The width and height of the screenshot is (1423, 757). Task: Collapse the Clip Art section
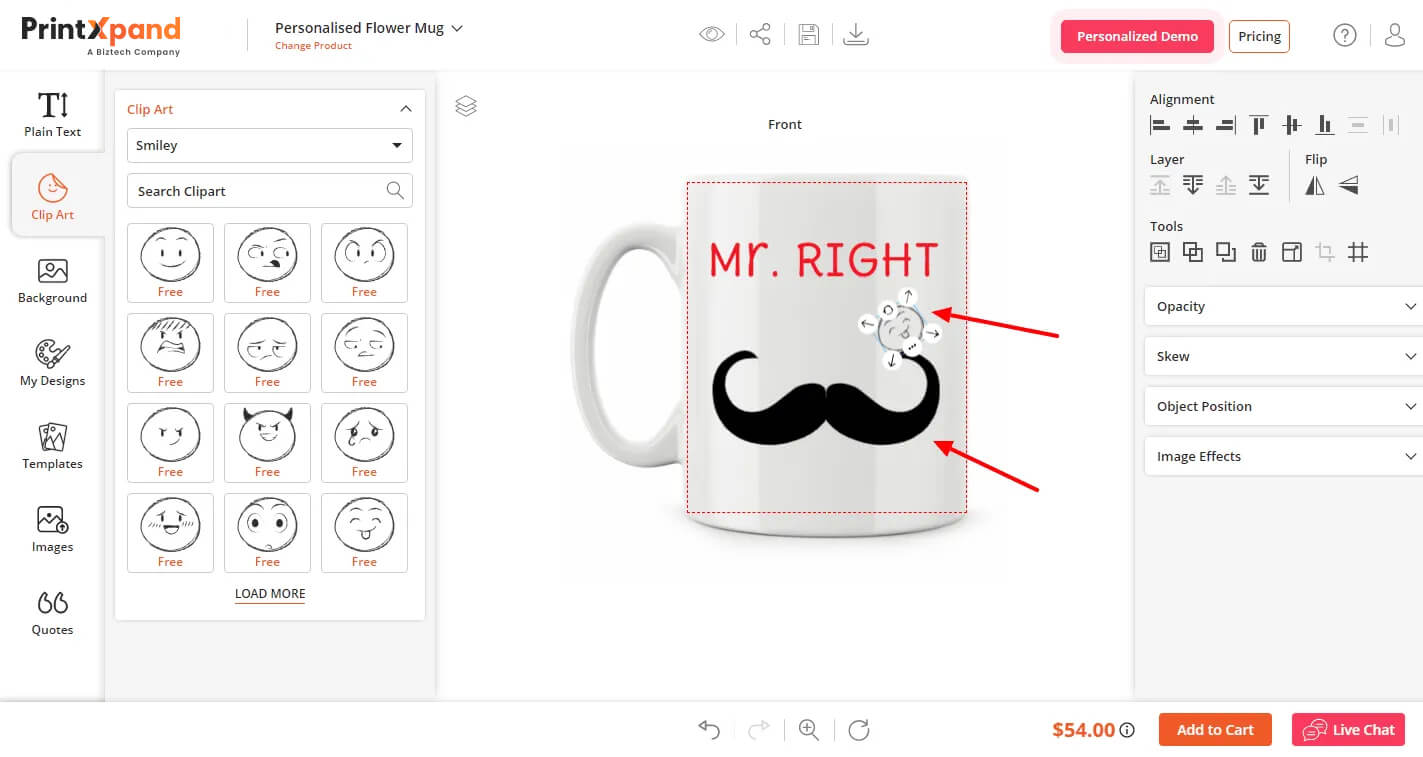coord(405,109)
